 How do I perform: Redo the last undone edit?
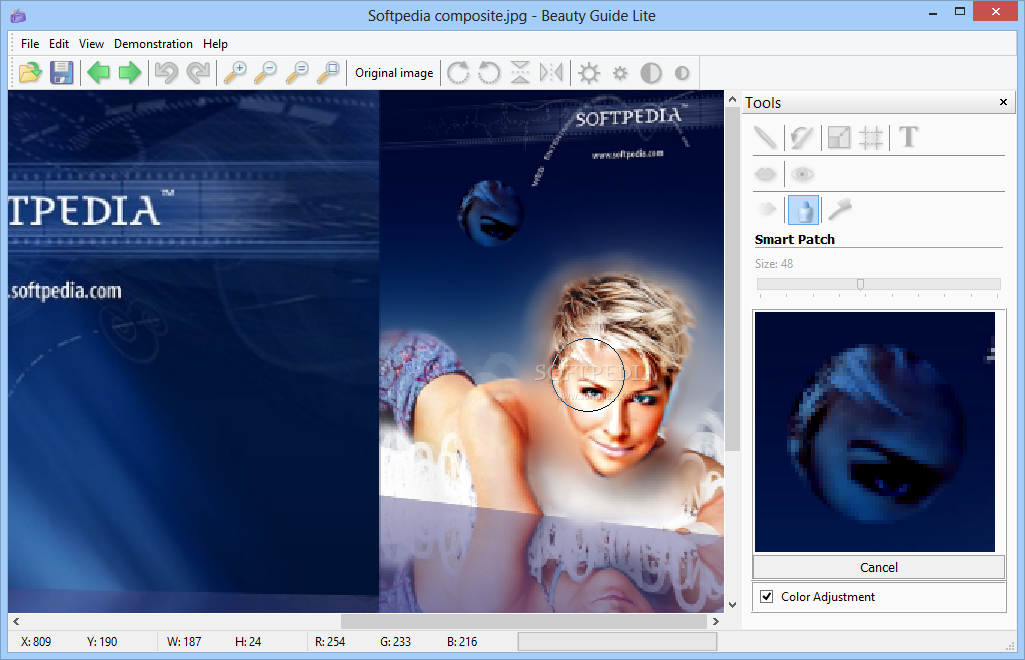coord(198,73)
